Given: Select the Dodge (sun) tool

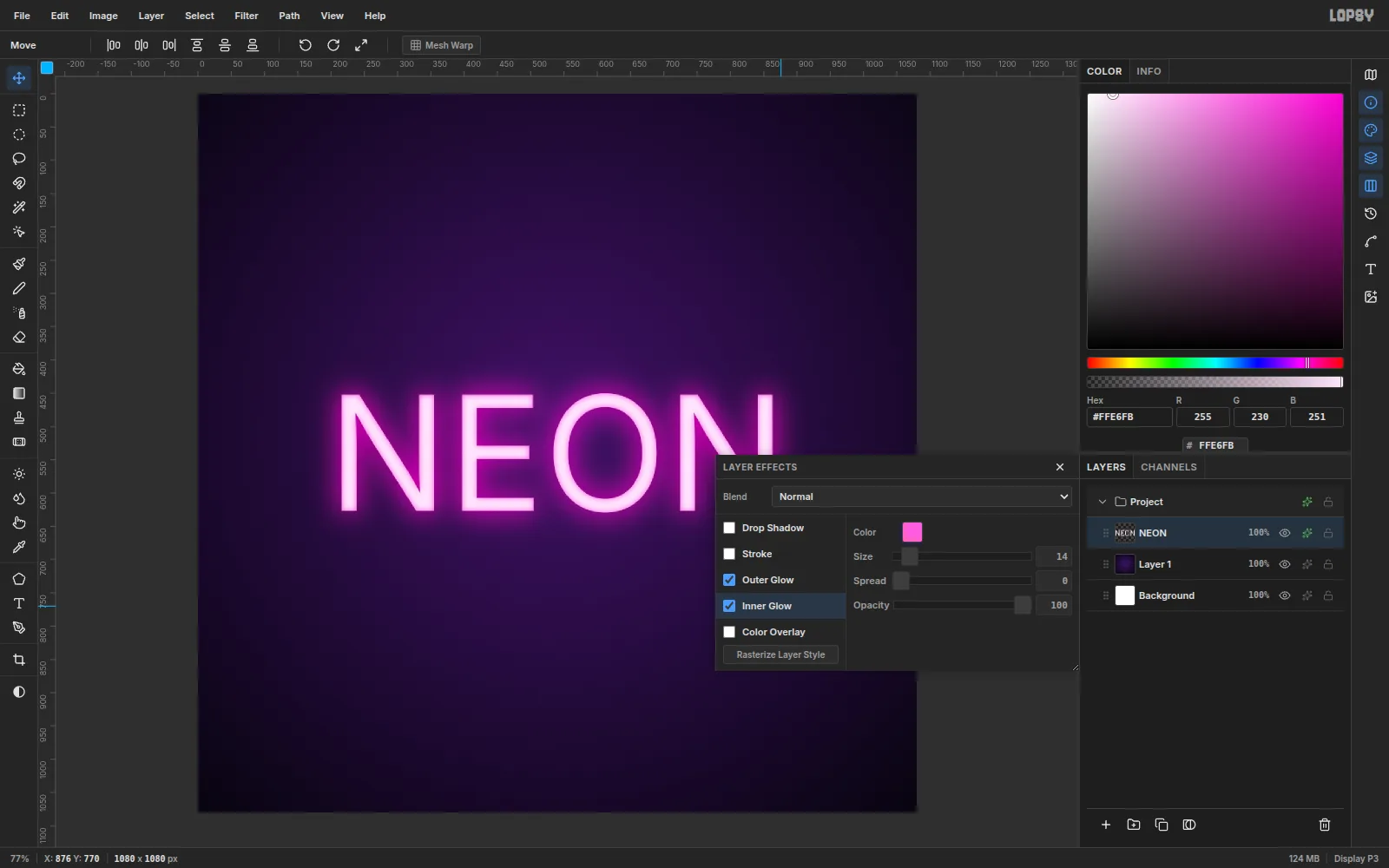Looking at the screenshot, I should point(19,474).
